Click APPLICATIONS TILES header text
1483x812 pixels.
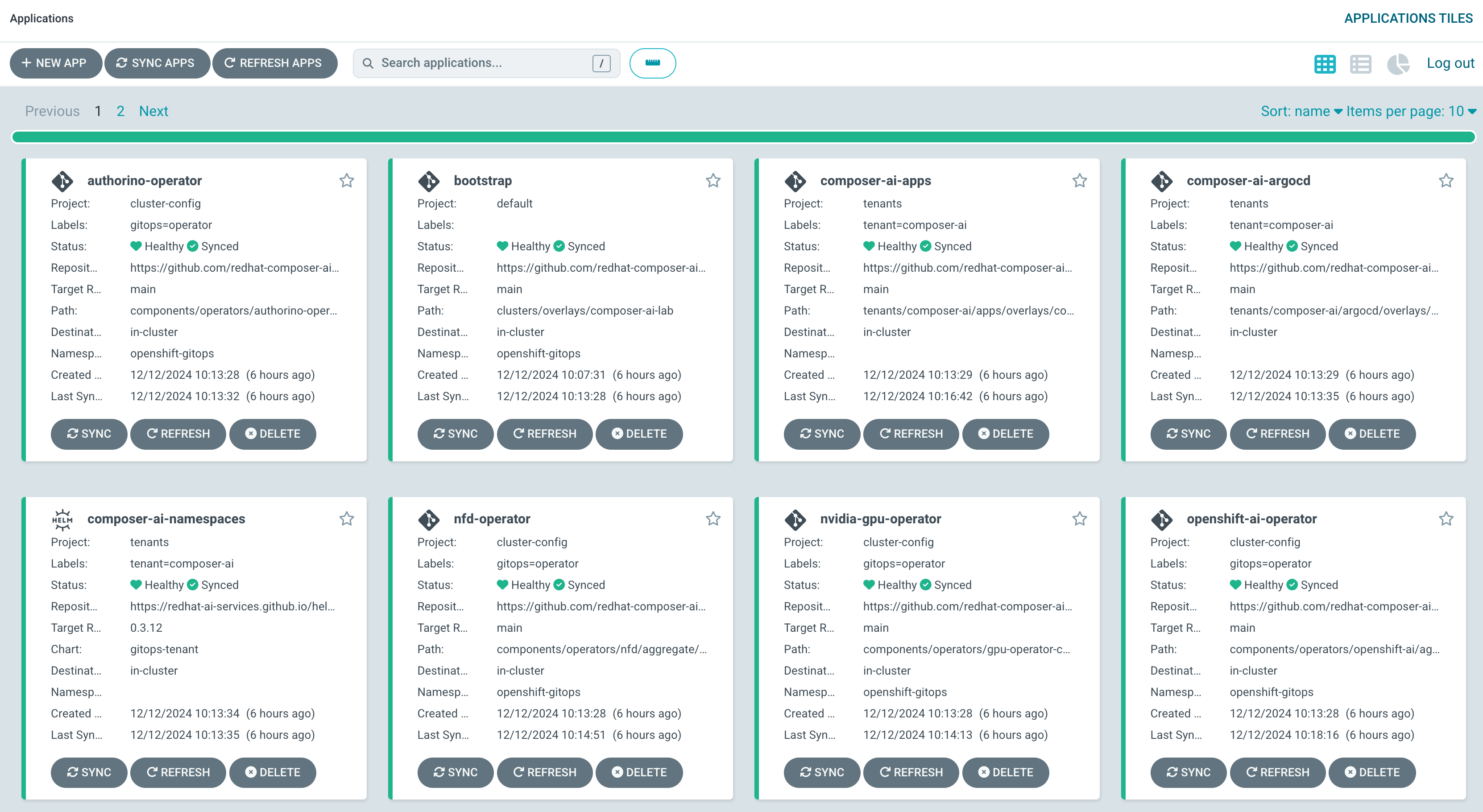(x=1408, y=18)
